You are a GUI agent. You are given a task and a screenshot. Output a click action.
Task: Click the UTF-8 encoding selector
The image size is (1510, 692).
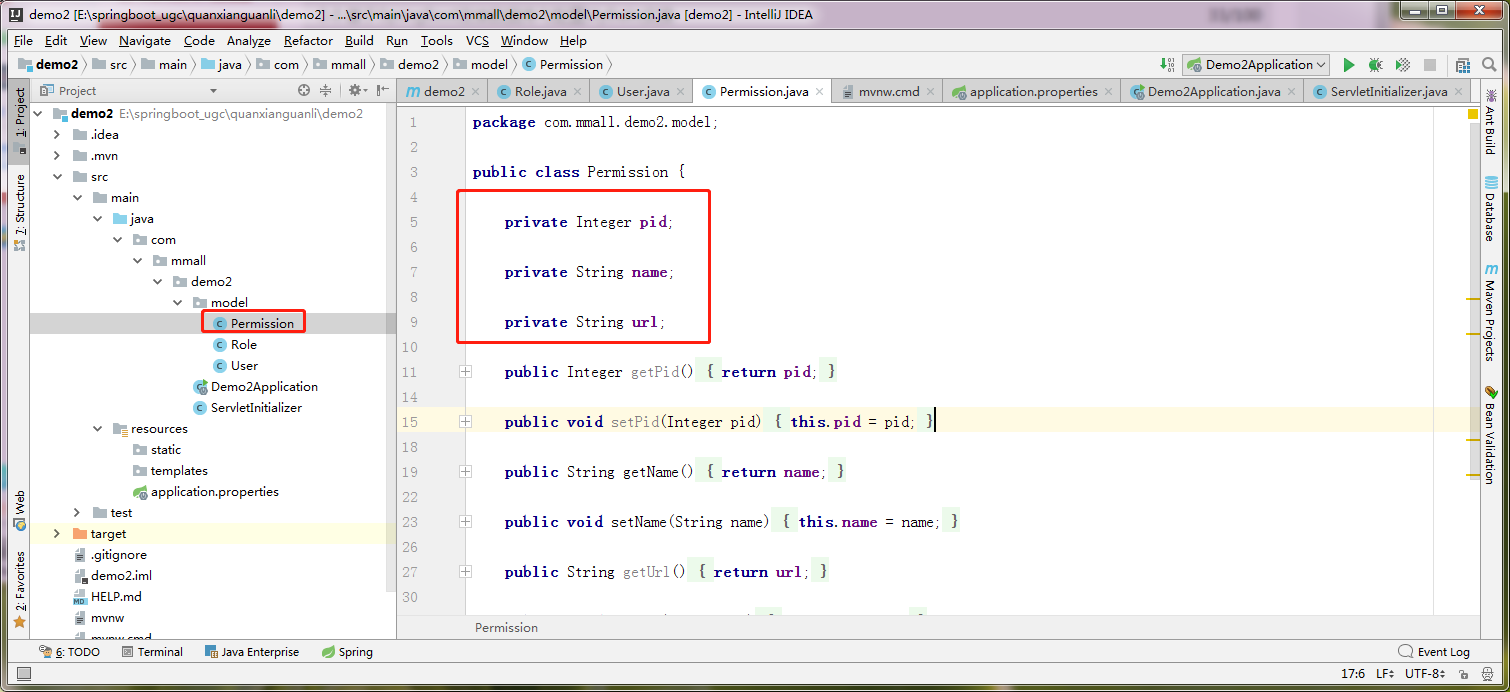tap(1426, 674)
